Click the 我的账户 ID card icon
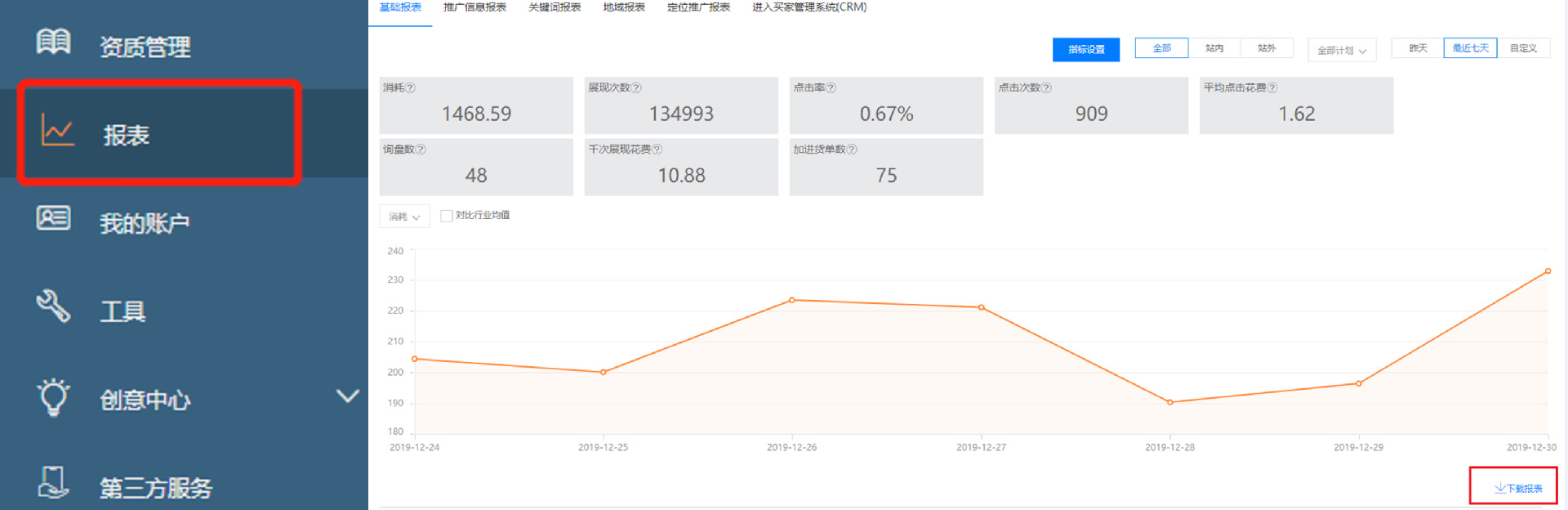Screen dimensions: 1568x510 pyautogui.click(x=54, y=218)
